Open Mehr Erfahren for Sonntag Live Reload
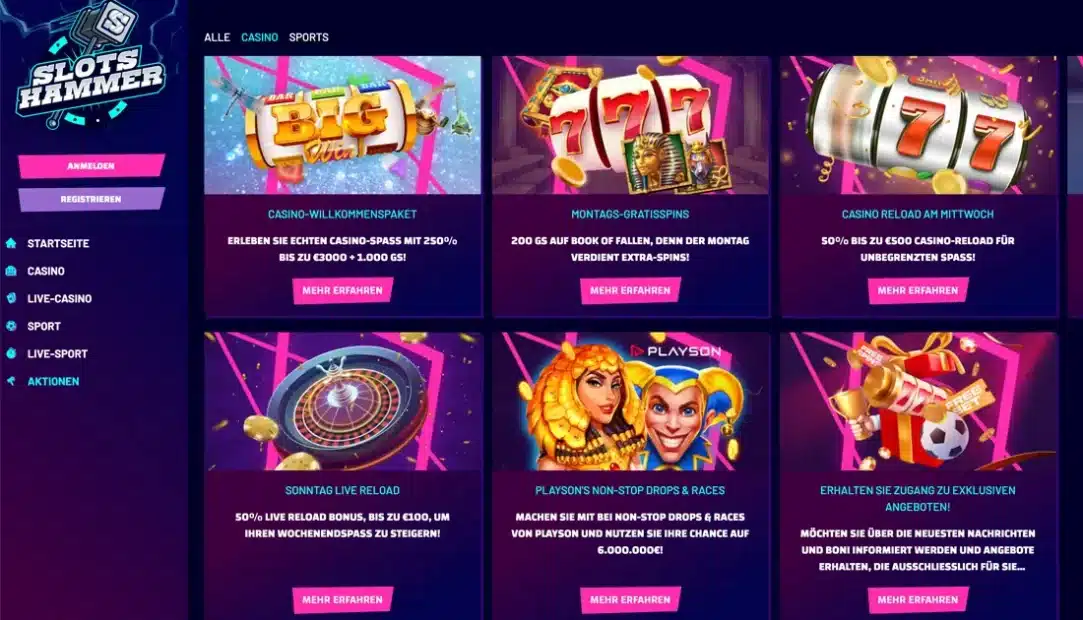This screenshot has height=620, width=1083. pyautogui.click(x=343, y=600)
